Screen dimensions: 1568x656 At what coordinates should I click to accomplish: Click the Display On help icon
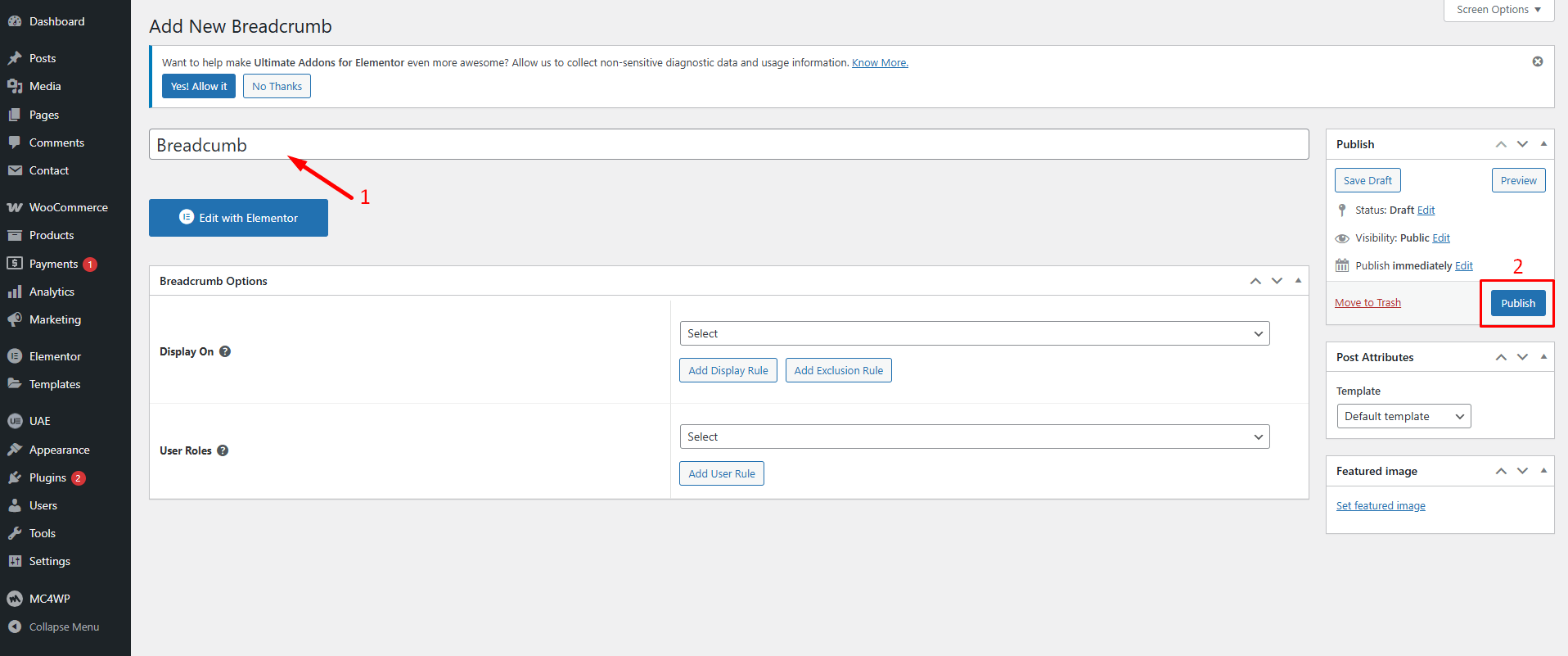click(225, 351)
